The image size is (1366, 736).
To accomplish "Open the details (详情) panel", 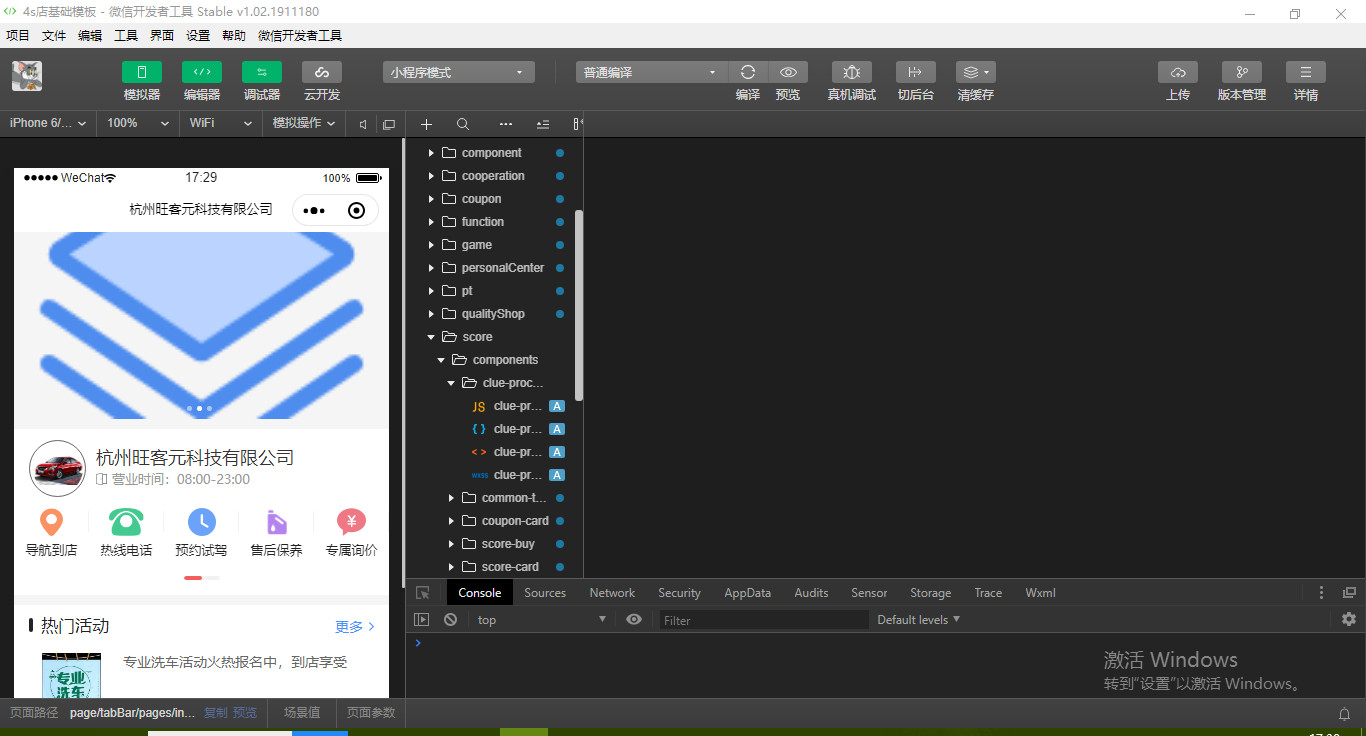I will point(1306,72).
